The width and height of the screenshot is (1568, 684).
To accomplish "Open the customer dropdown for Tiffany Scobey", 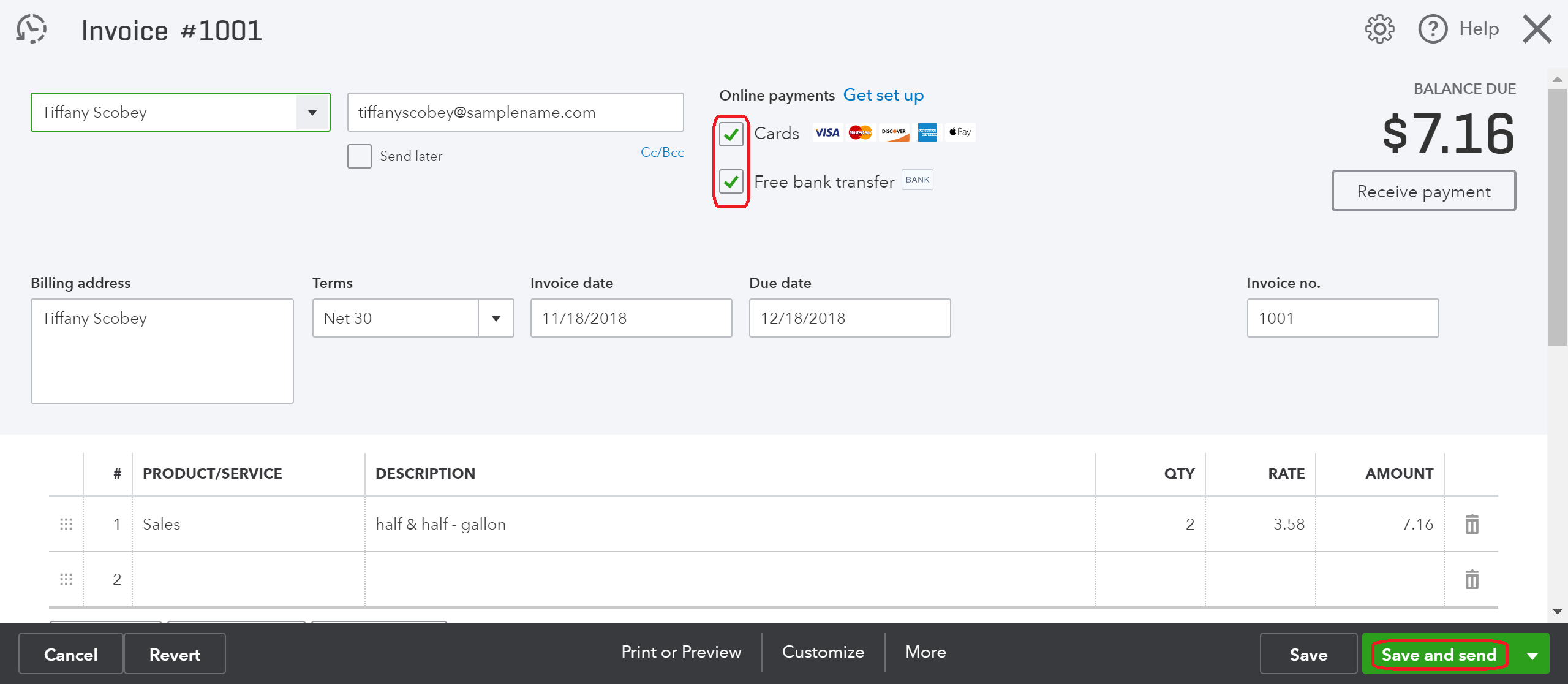I will point(312,112).
